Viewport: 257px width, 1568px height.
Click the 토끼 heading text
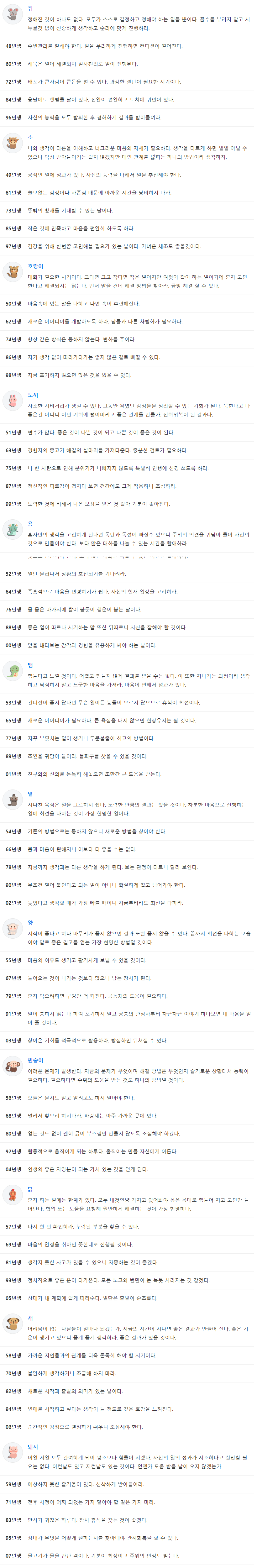(x=33, y=395)
